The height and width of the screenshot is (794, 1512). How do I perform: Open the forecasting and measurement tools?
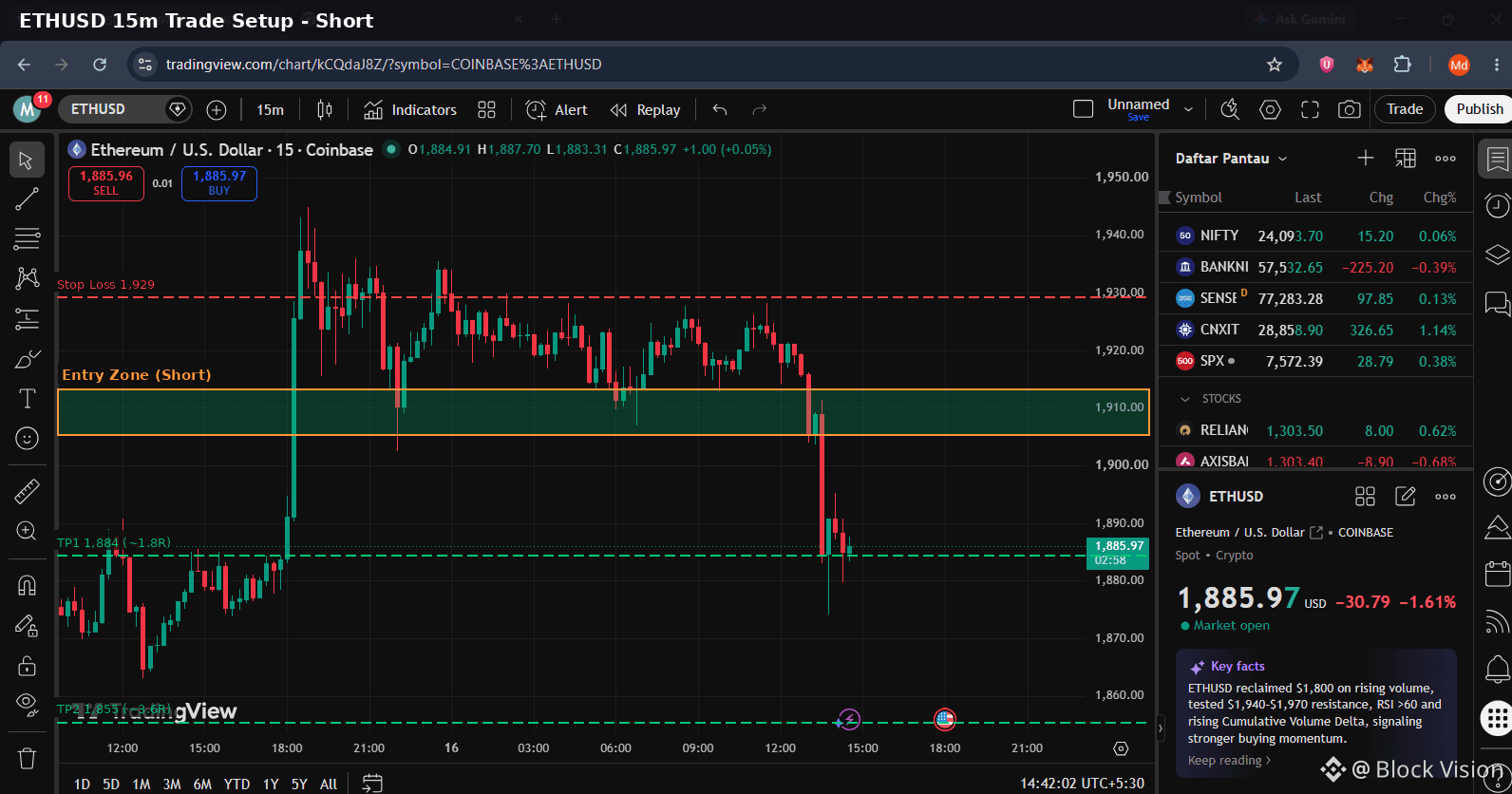27,318
